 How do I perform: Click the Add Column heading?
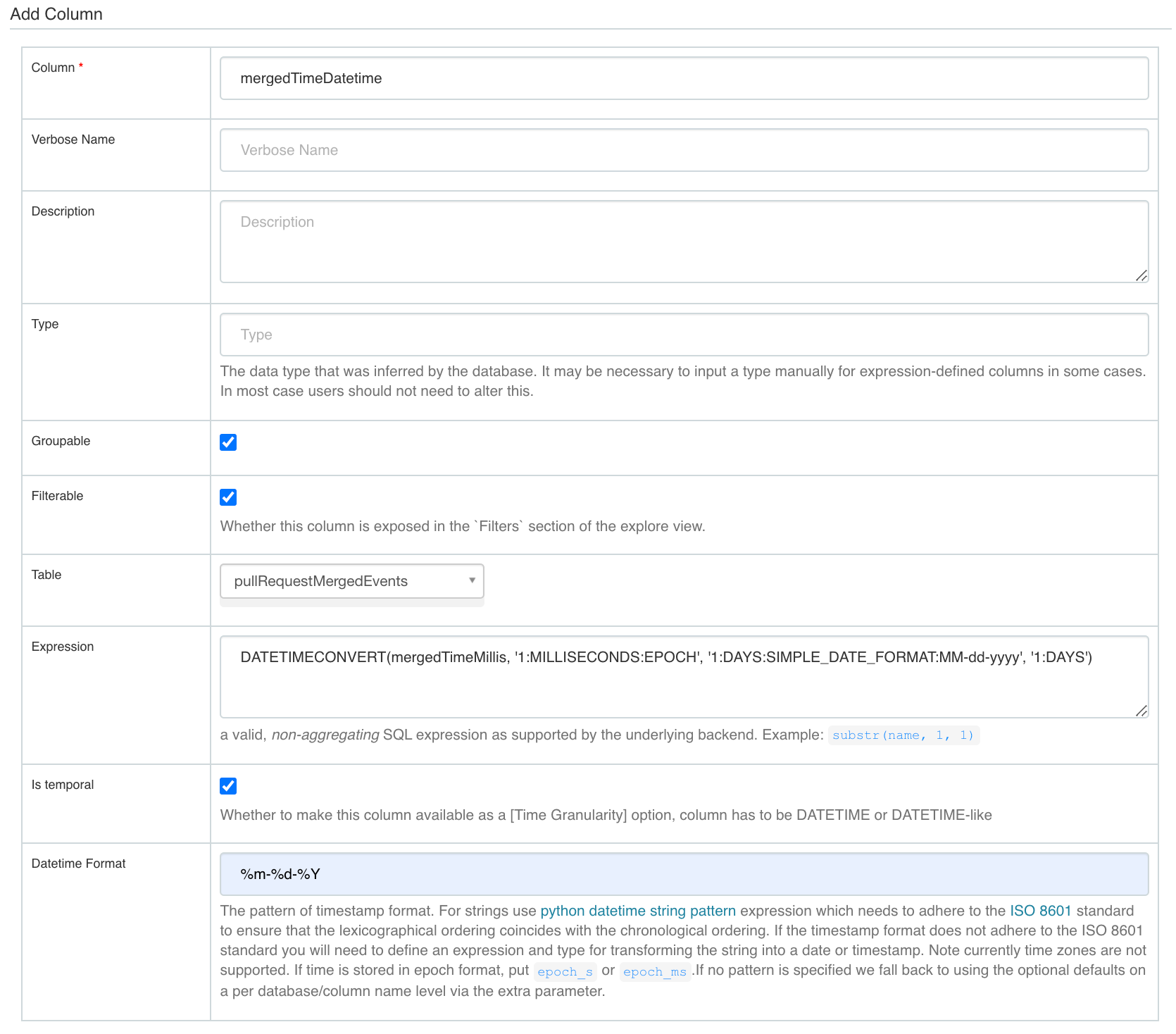[56, 14]
